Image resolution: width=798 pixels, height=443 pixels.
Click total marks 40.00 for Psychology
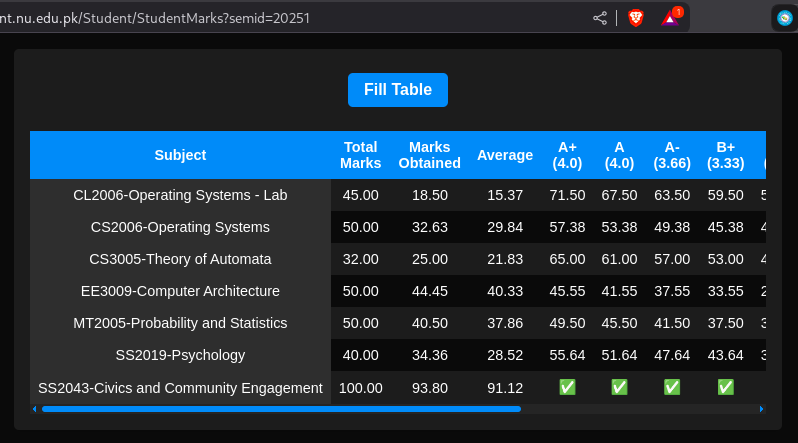point(360,355)
